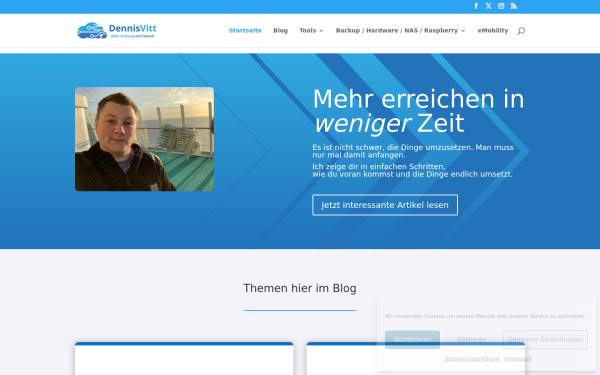Open the Facebook profile icon

point(476,6)
